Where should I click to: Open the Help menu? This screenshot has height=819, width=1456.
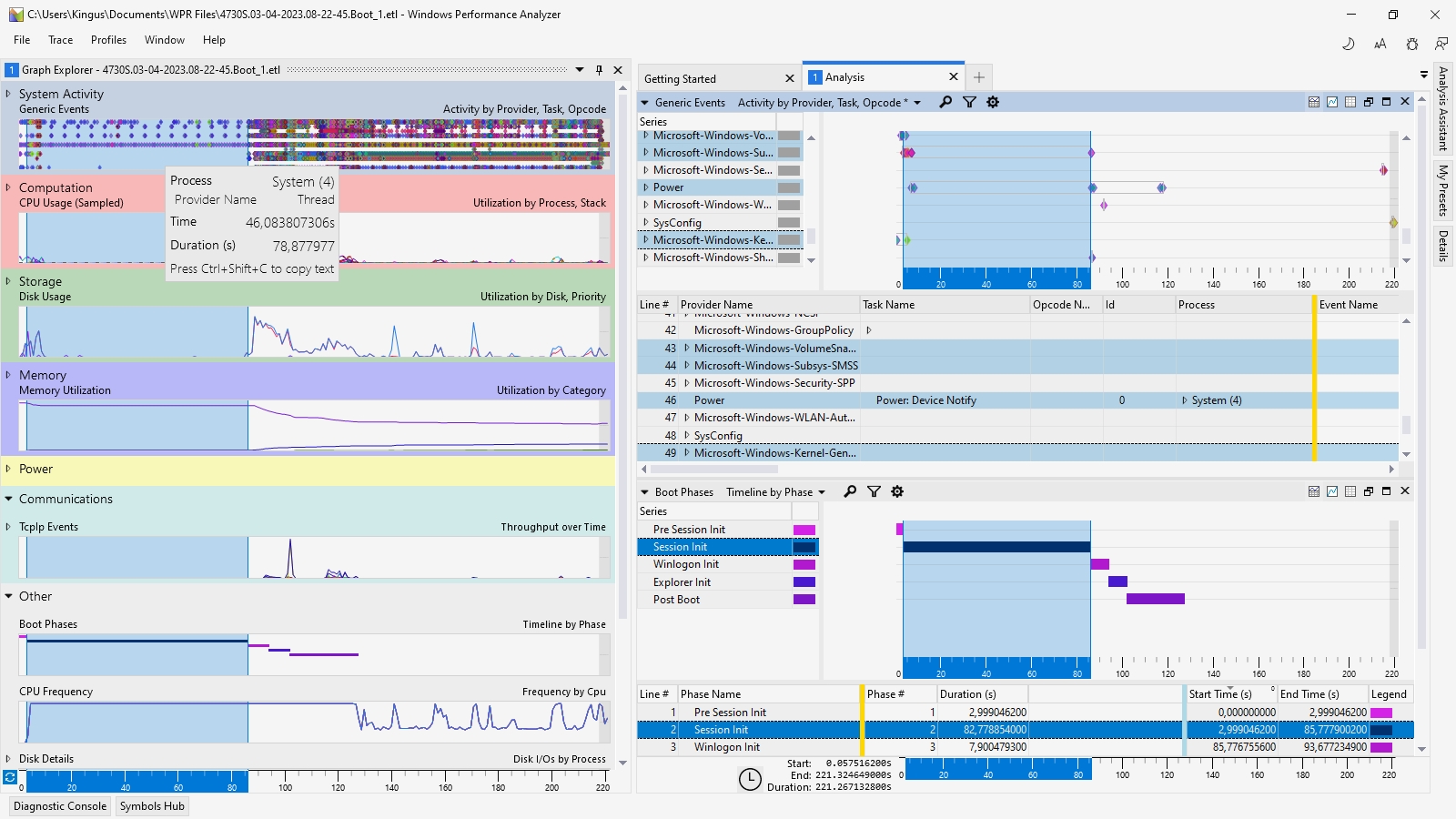tap(214, 40)
